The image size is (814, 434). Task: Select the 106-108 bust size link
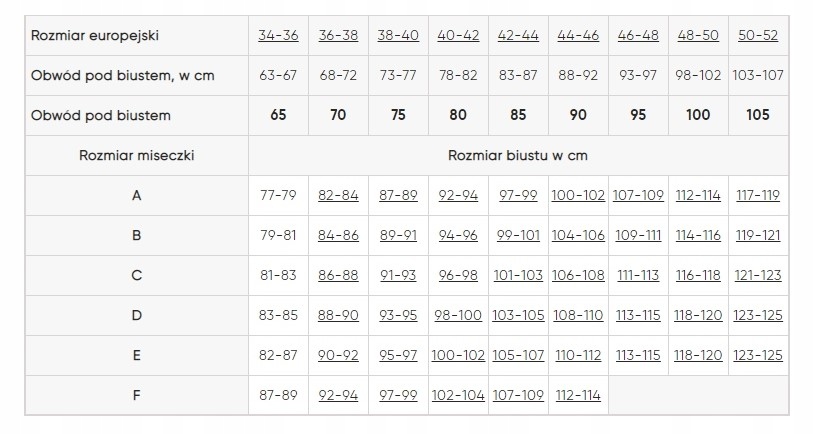point(578,275)
